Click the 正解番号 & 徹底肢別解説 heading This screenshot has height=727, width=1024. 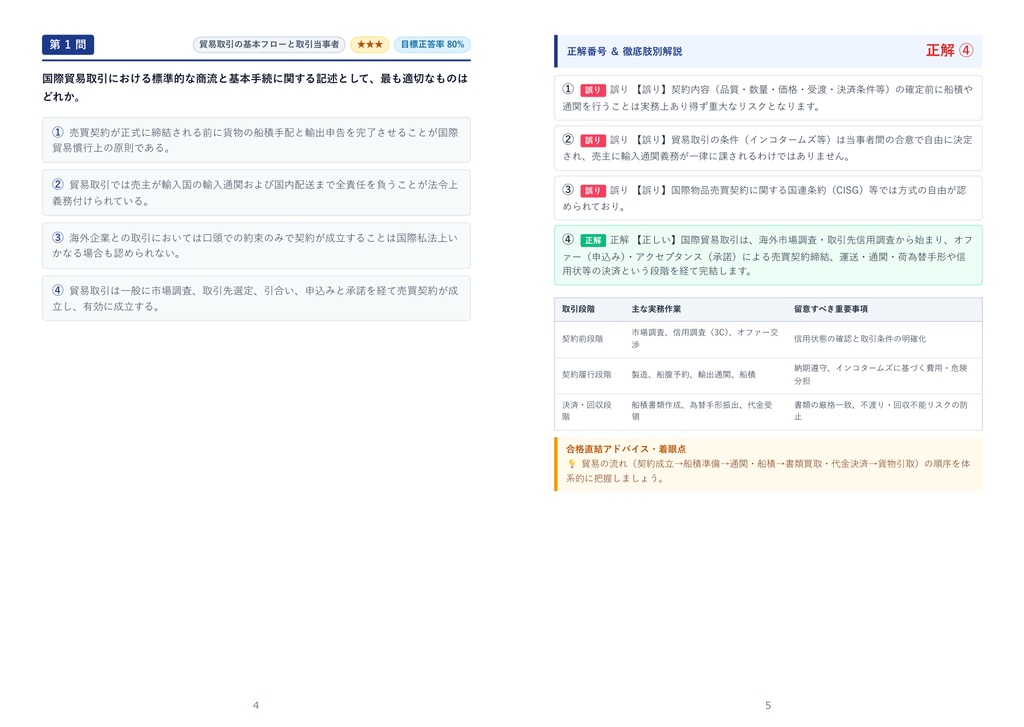click(x=624, y=51)
